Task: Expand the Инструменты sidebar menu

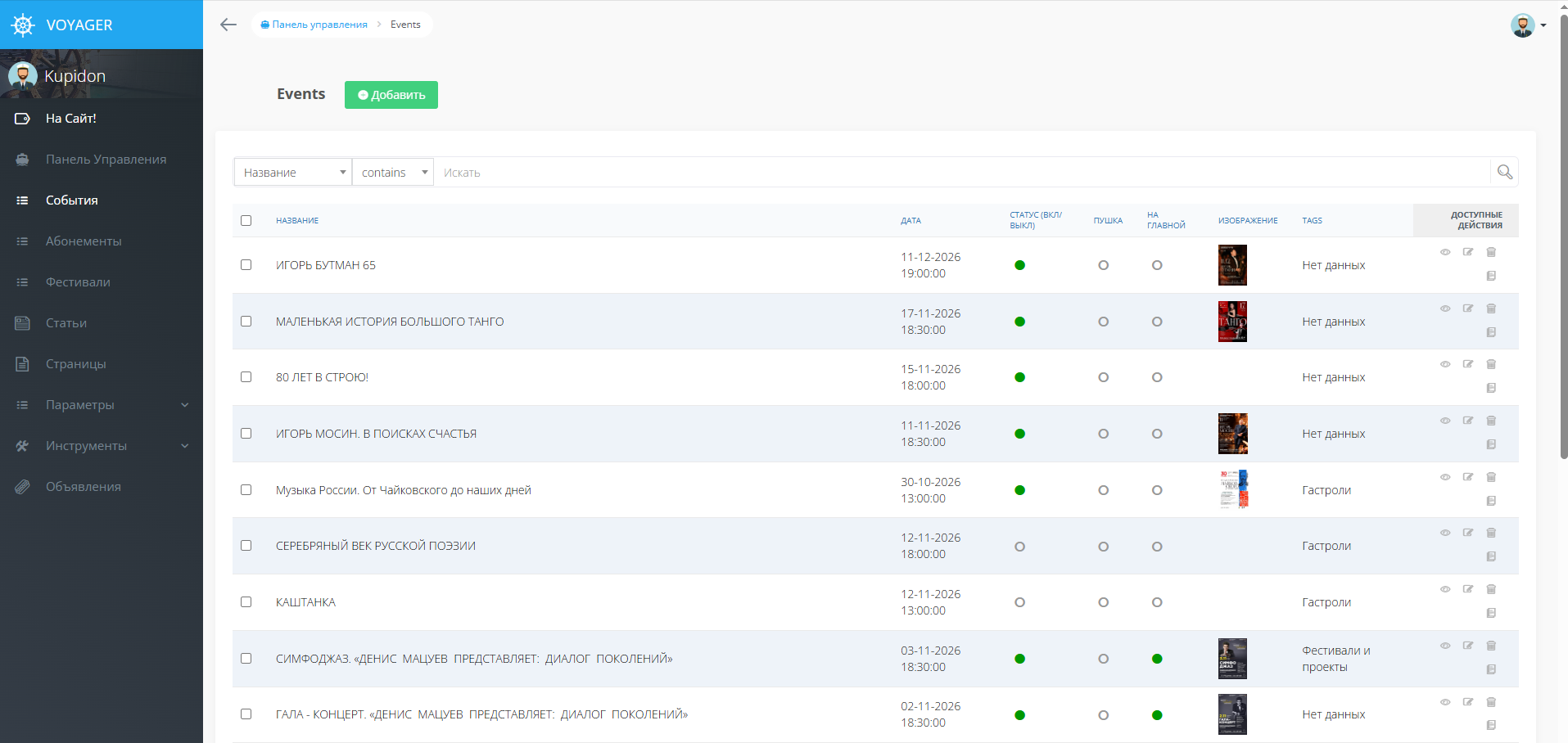Action: click(x=102, y=446)
